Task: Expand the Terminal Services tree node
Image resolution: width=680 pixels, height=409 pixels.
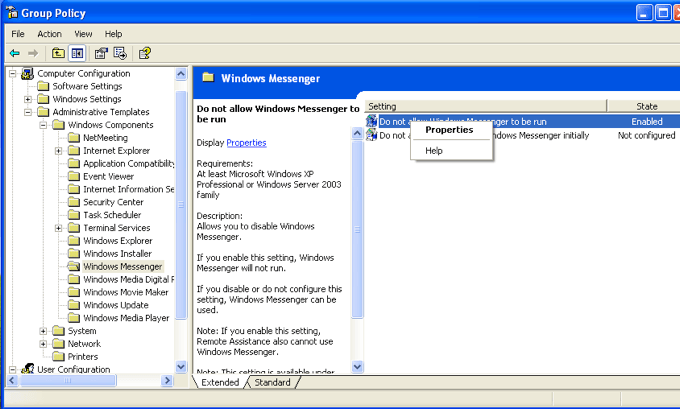Action: click(x=59, y=228)
